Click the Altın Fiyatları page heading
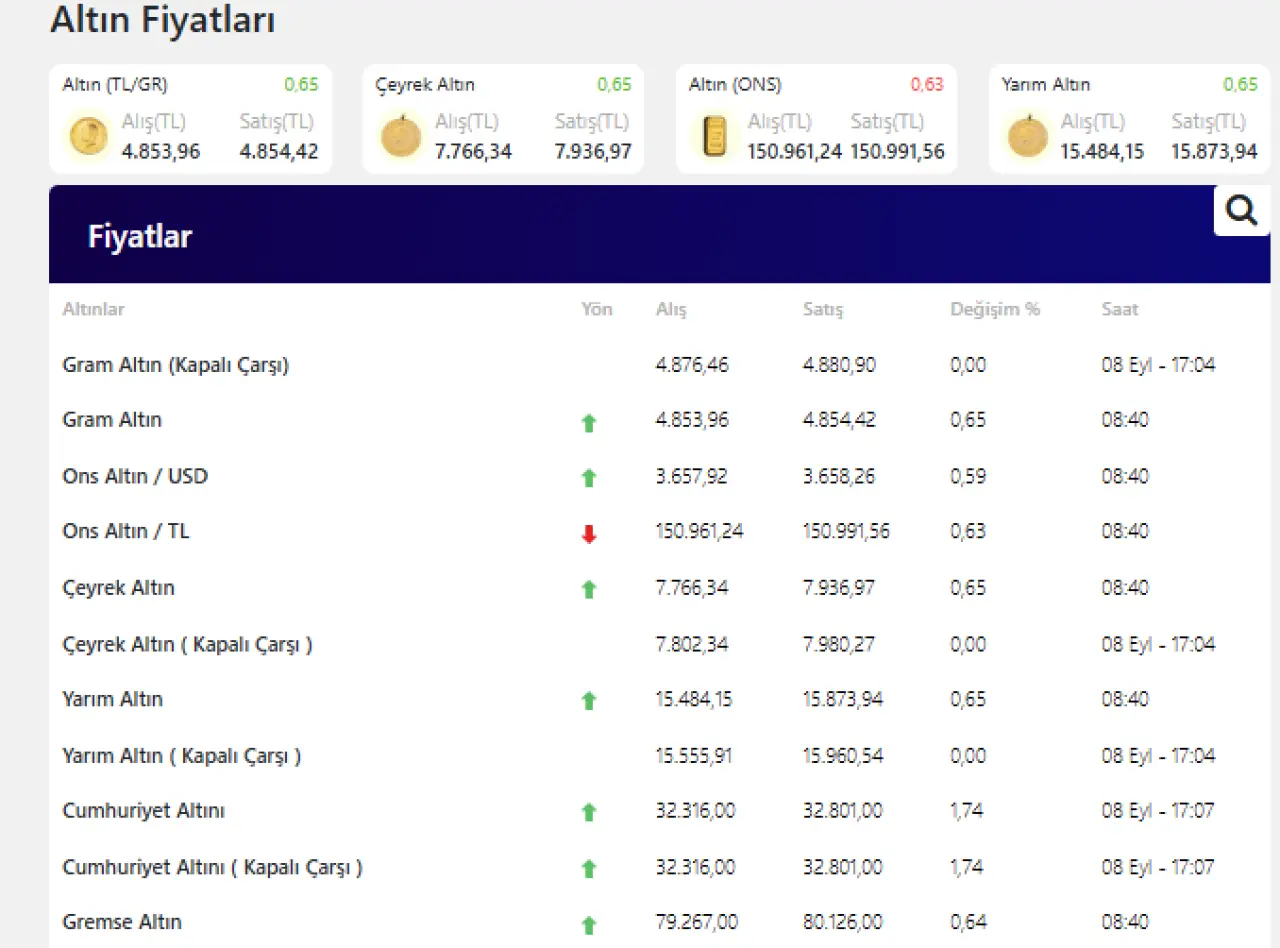The width and height of the screenshot is (1280, 948). [x=162, y=19]
